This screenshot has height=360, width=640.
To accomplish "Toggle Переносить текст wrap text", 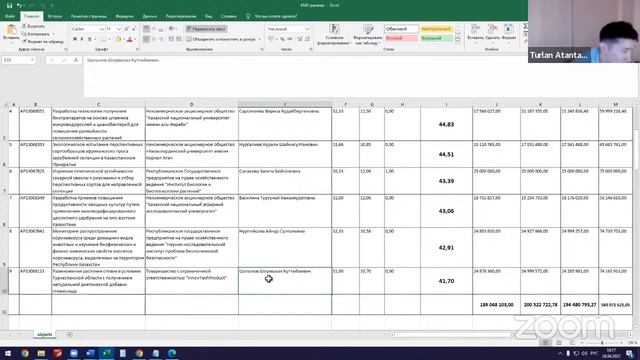I will coord(206,29).
